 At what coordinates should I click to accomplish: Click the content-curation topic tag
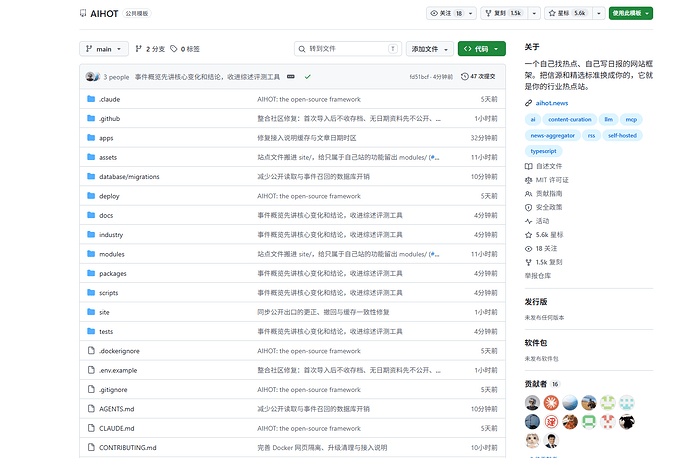click(569, 119)
